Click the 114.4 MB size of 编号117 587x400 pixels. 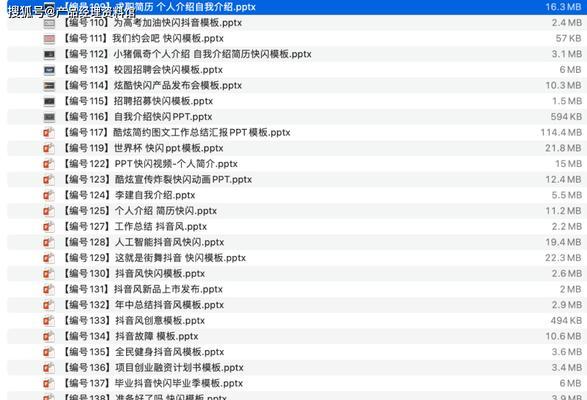pos(561,133)
